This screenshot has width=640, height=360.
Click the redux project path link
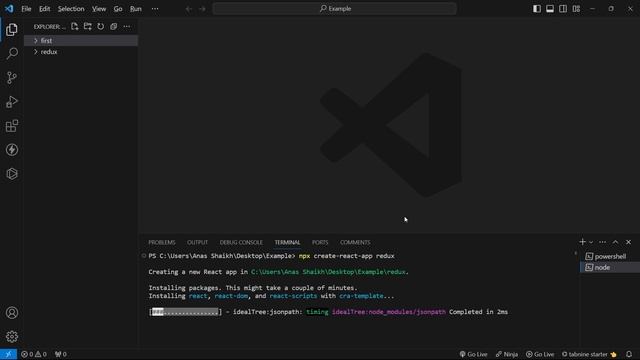(x=329, y=272)
